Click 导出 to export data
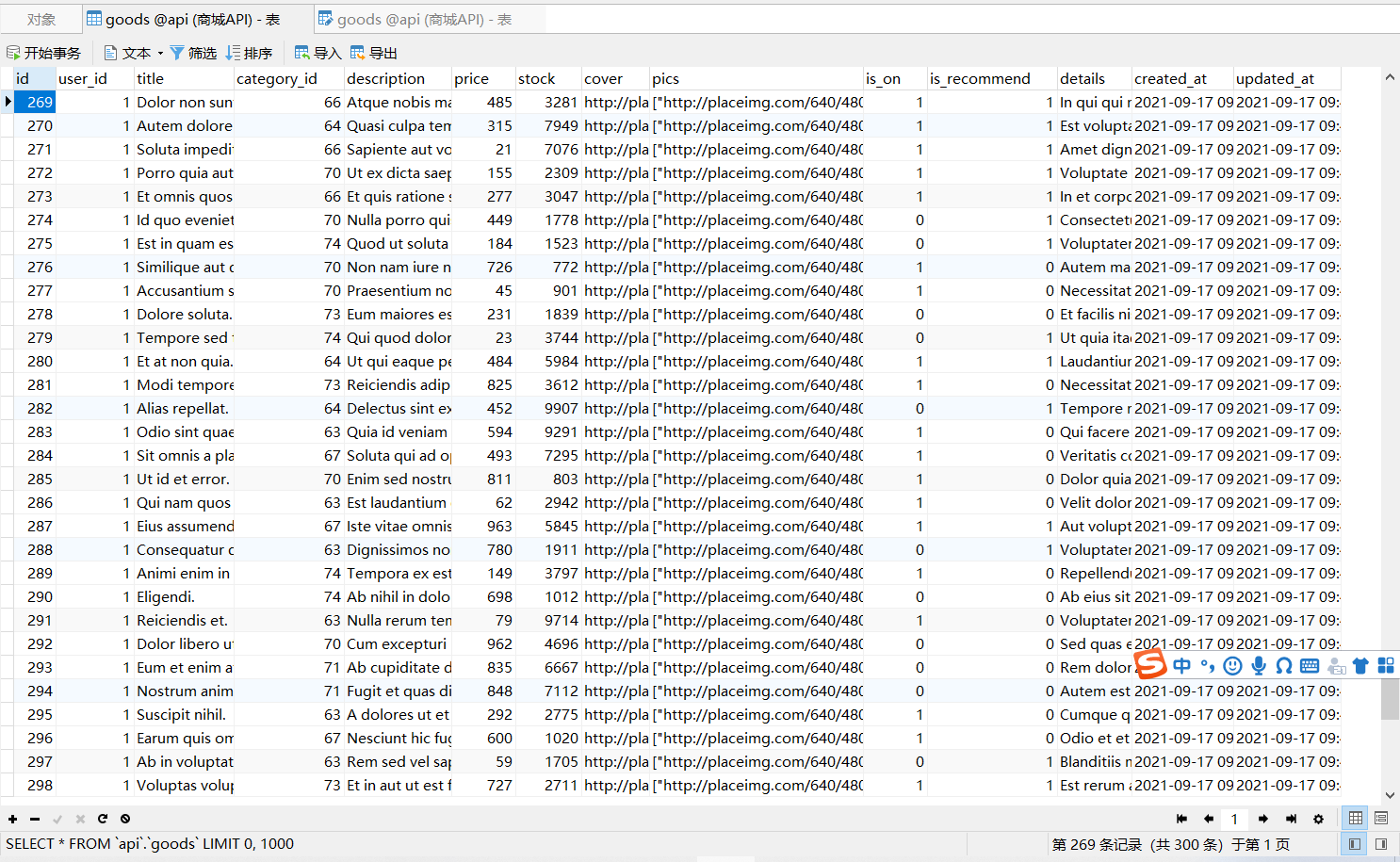 tap(373, 53)
